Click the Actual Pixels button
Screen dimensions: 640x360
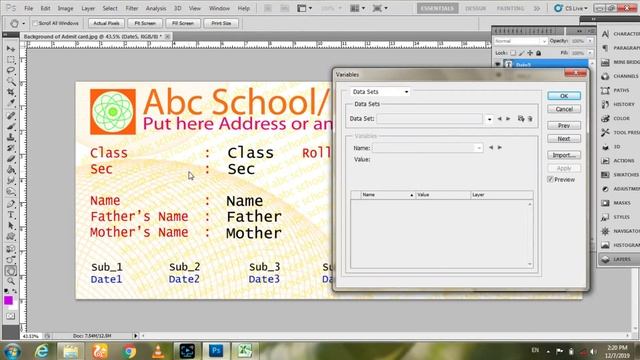pos(106,23)
